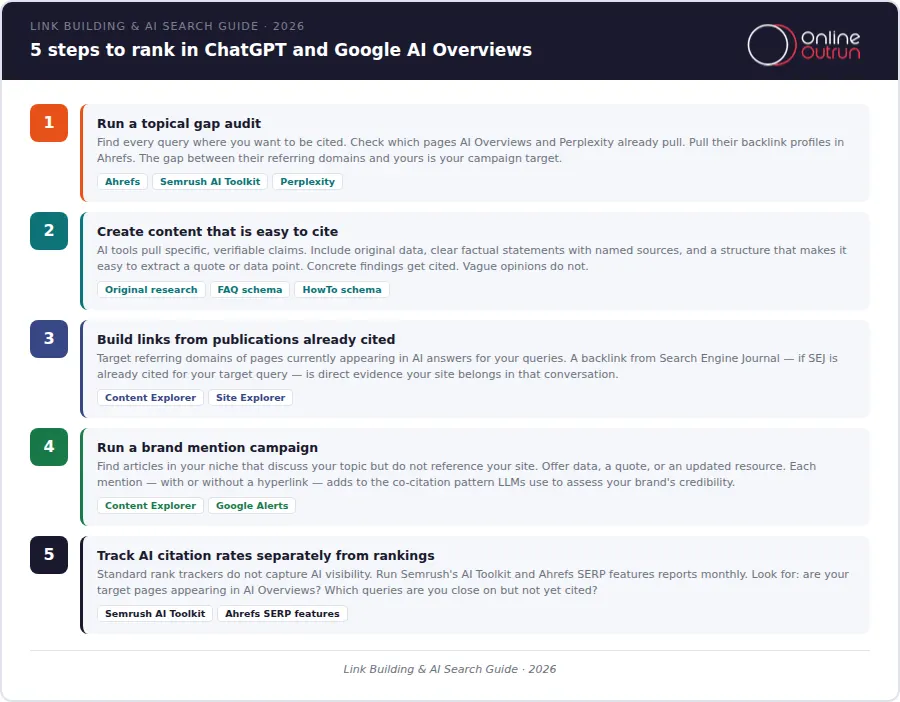900x702 pixels.
Task: Click the blue number 3 step badge
Action: point(49,339)
